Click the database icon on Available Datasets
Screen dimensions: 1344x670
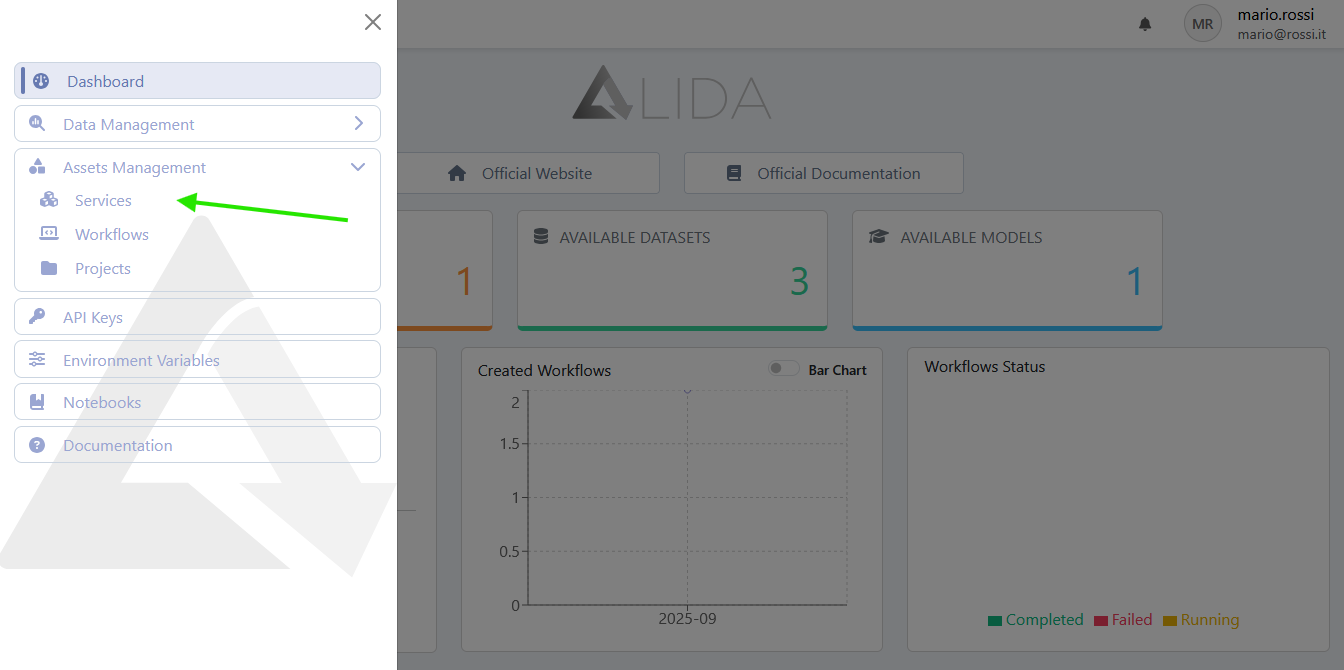(x=541, y=237)
